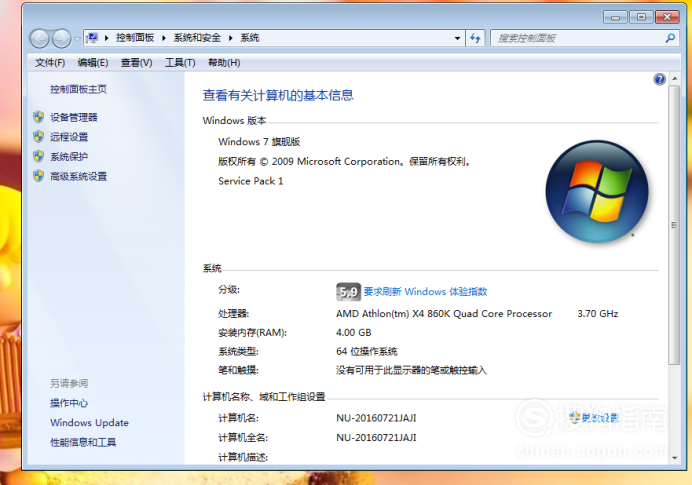Click the Windows logo image
Image resolution: width=692 pixels, height=485 pixels.
click(597, 191)
